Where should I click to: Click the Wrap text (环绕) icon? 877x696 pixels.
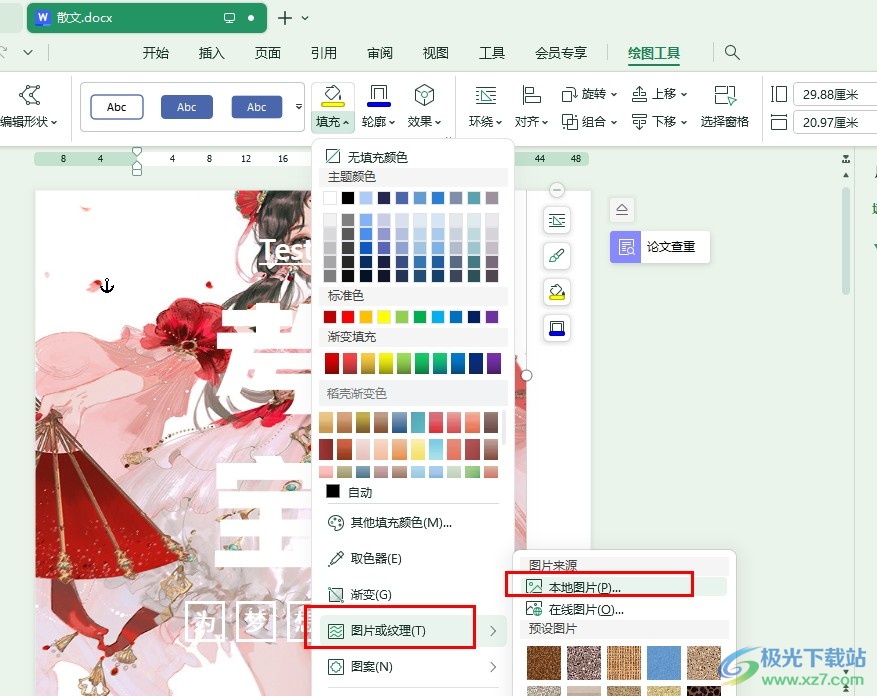tap(485, 95)
